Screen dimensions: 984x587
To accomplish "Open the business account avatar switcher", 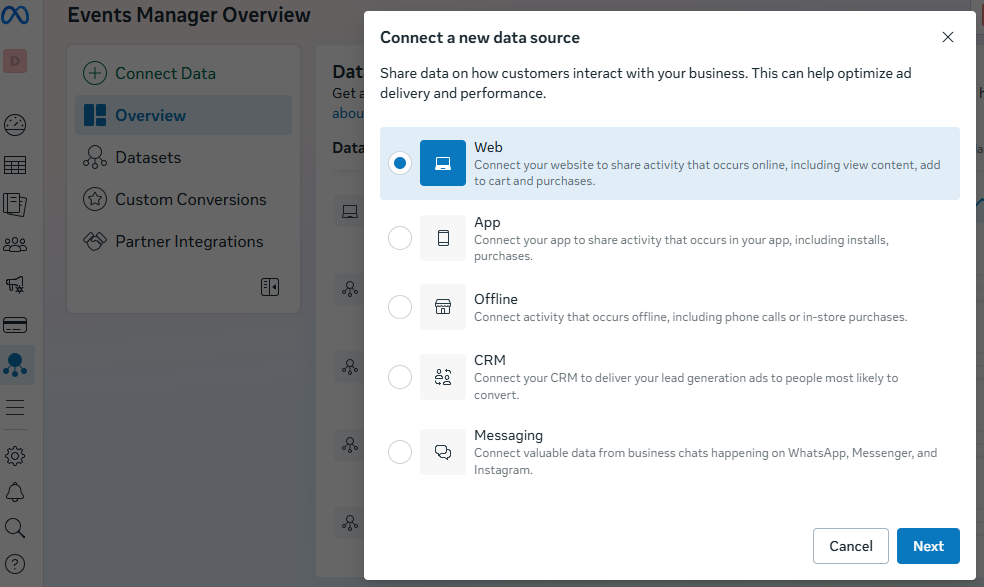I will 15,61.
